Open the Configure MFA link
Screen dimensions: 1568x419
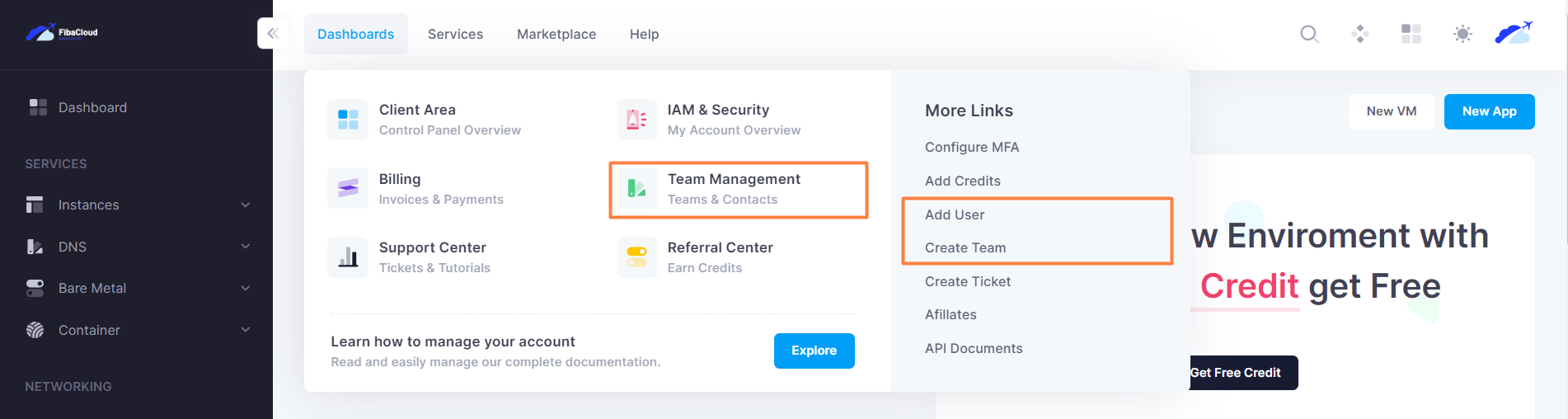[972, 147]
